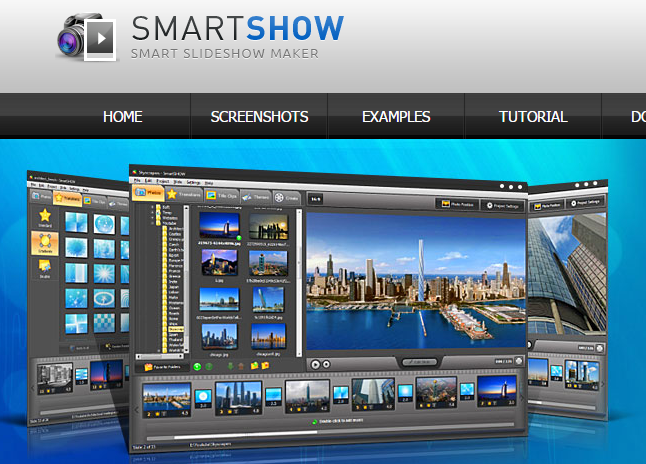Click the folder tree horizontal scrollbar
The height and width of the screenshot is (464, 646).
coord(160,356)
